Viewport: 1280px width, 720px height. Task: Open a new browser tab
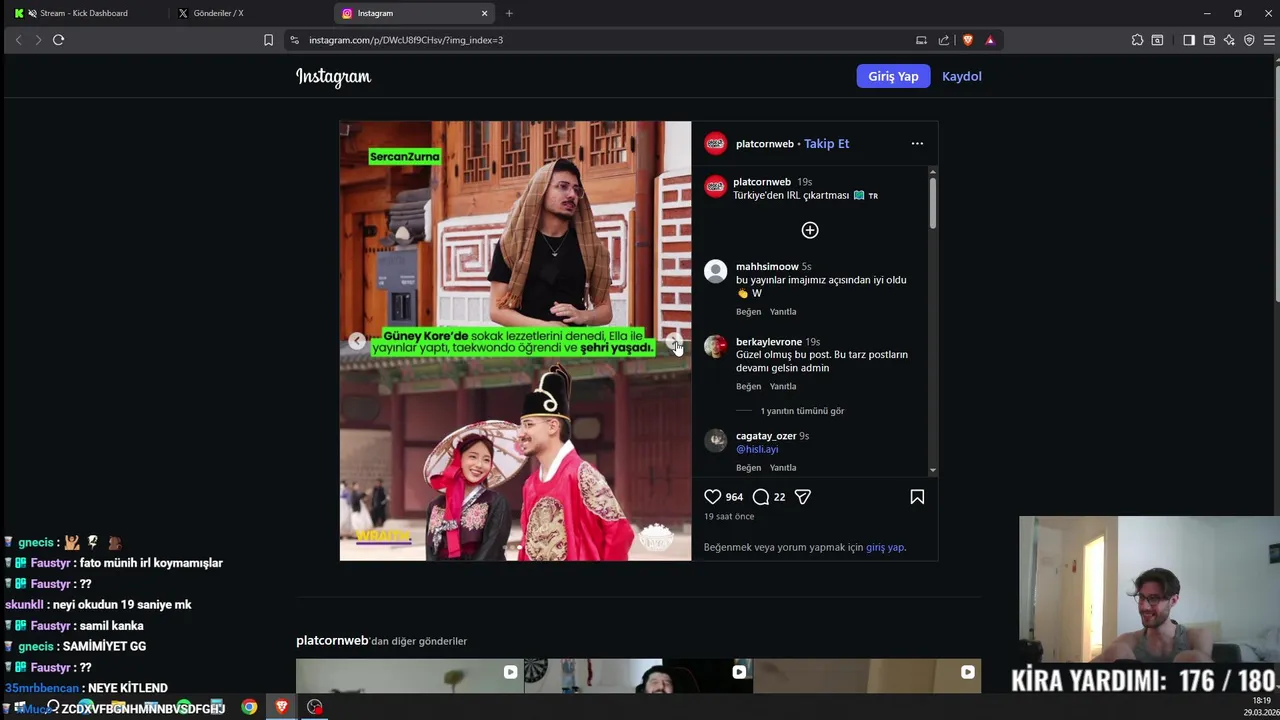click(509, 13)
